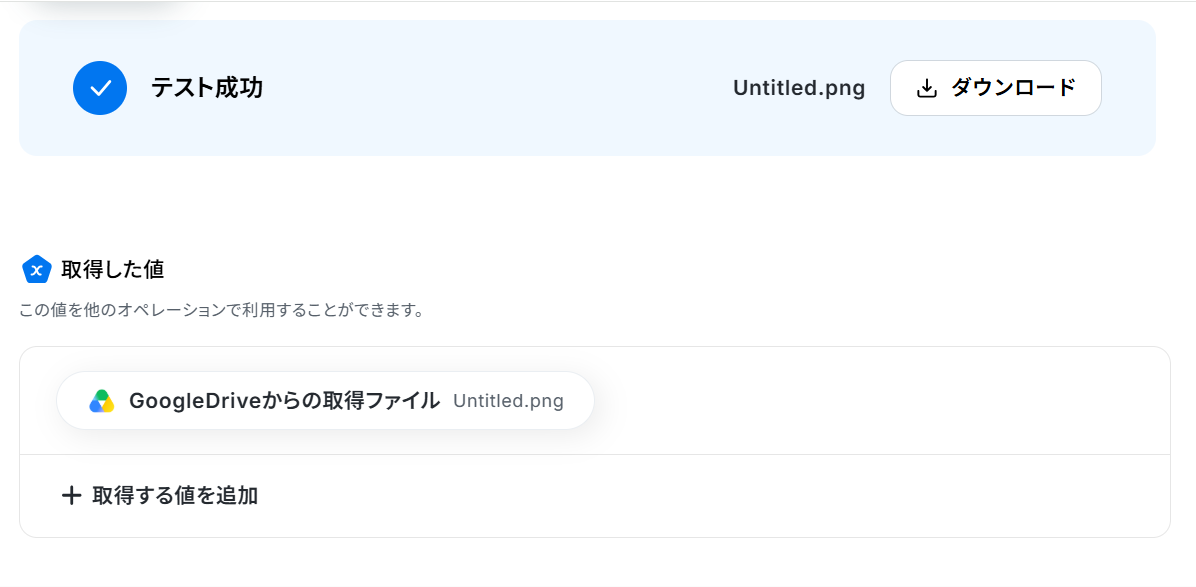Select the GoogleDriveからの取得ファイル chip label

pyautogui.click(x=285, y=401)
